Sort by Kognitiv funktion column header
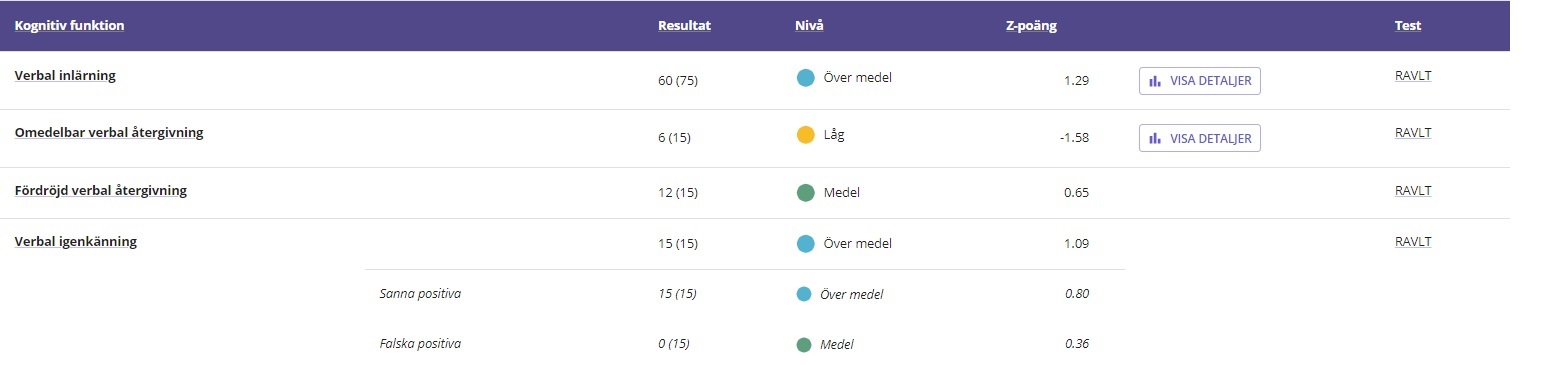Image resolution: width=1542 pixels, height=365 pixels. tap(69, 26)
